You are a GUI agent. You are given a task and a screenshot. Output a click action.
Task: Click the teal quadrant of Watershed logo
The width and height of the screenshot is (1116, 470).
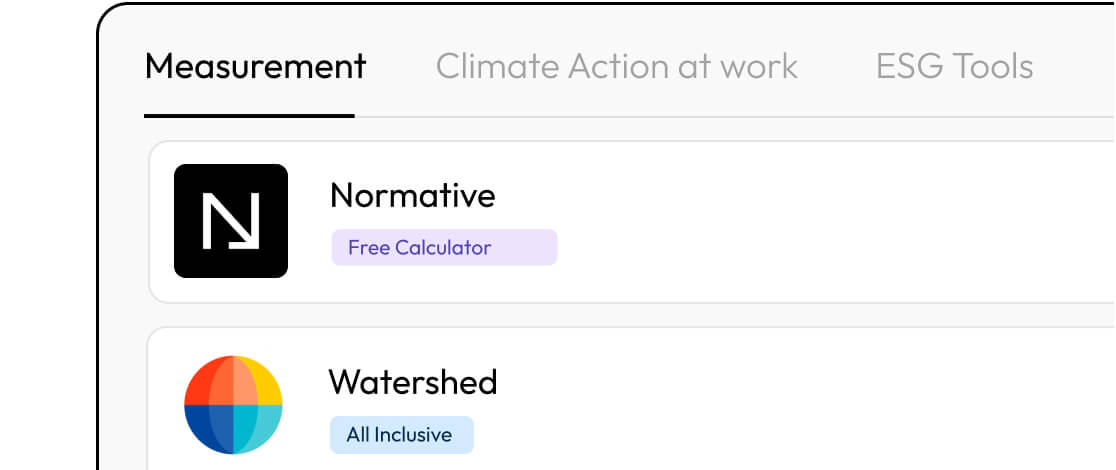(262, 430)
